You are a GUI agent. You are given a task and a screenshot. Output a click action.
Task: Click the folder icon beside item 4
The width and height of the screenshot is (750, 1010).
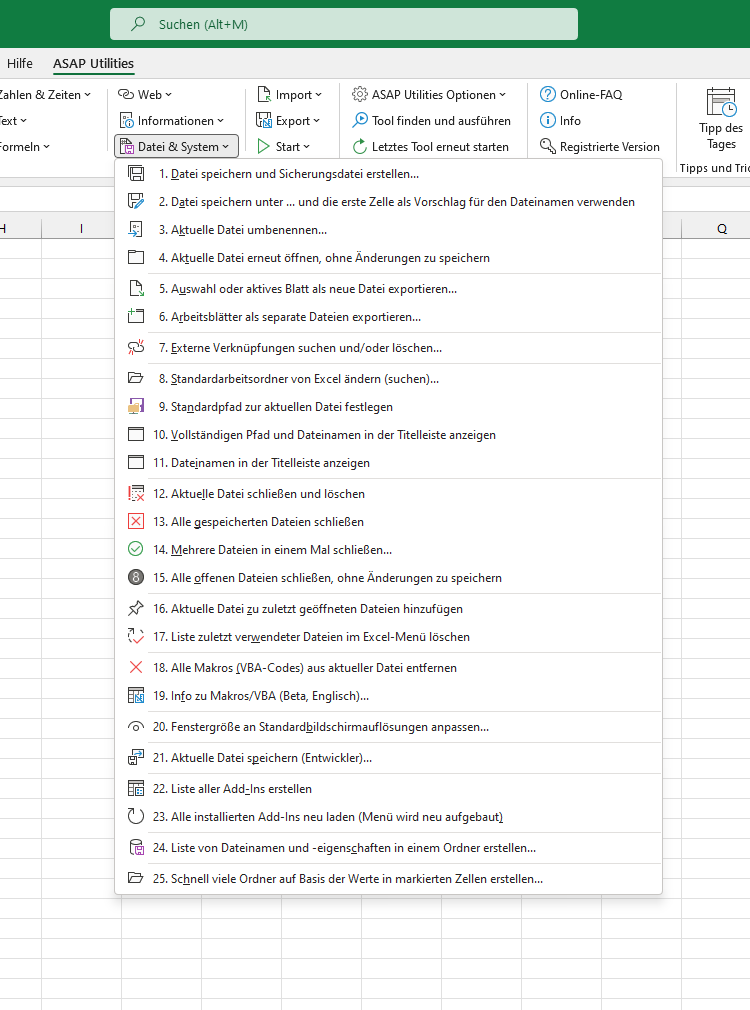click(x=136, y=258)
